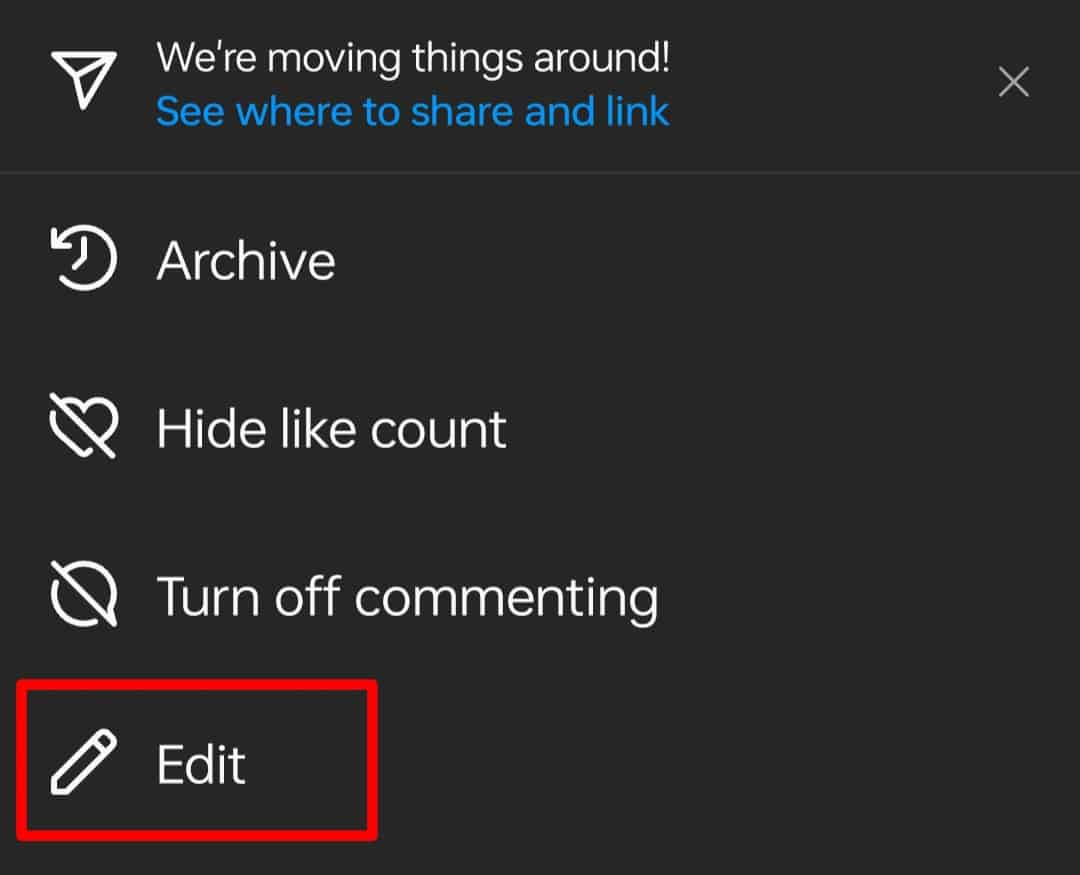This screenshot has width=1080, height=875.
Task: Tap the Edit text label
Action: pyautogui.click(x=201, y=765)
